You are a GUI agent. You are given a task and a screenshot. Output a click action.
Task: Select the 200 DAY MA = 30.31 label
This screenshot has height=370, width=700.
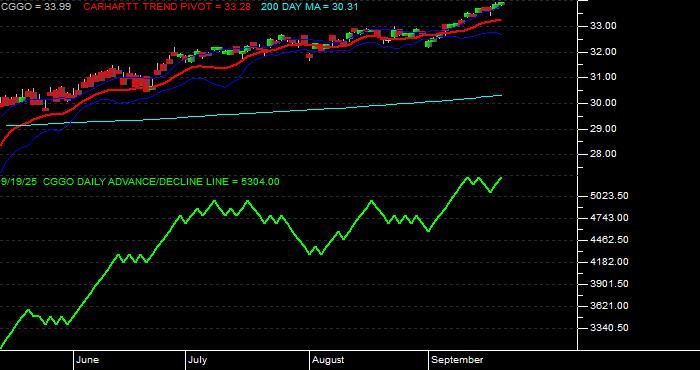pyautogui.click(x=309, y=7)
